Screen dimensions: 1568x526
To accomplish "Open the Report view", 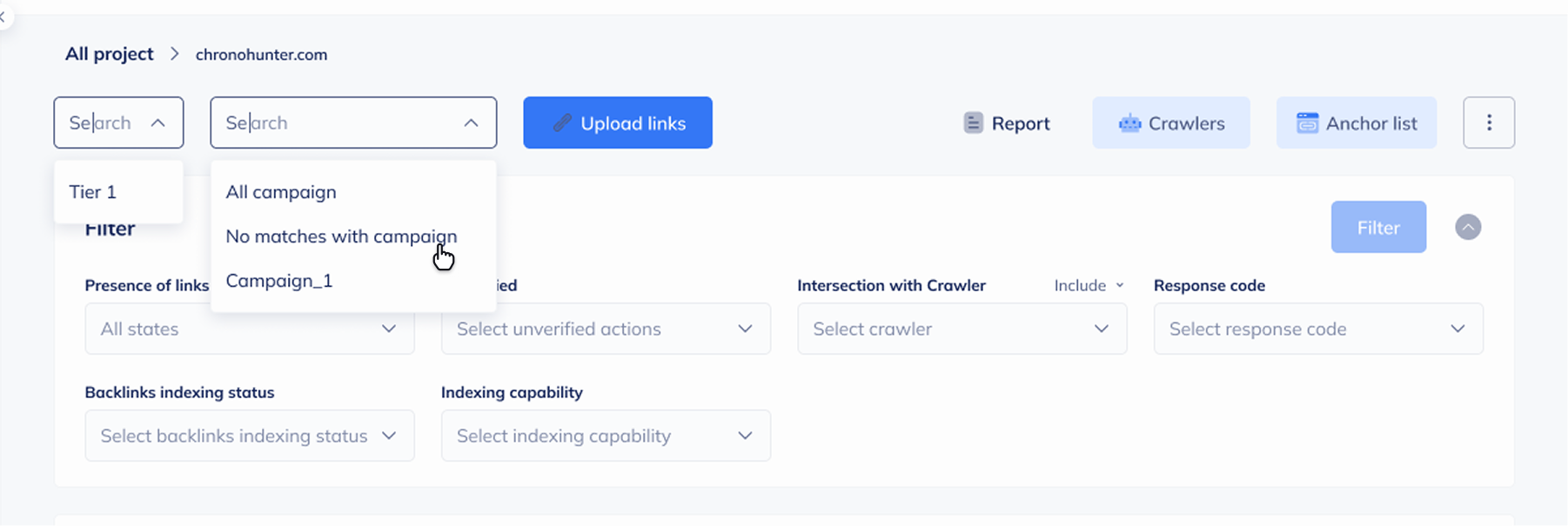I will (1007, 123).
